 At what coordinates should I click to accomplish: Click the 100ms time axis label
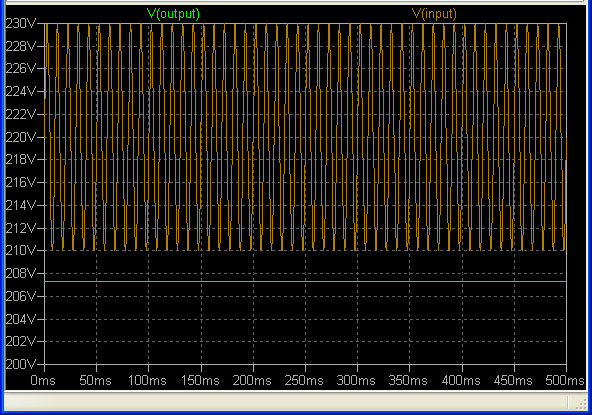147,380
